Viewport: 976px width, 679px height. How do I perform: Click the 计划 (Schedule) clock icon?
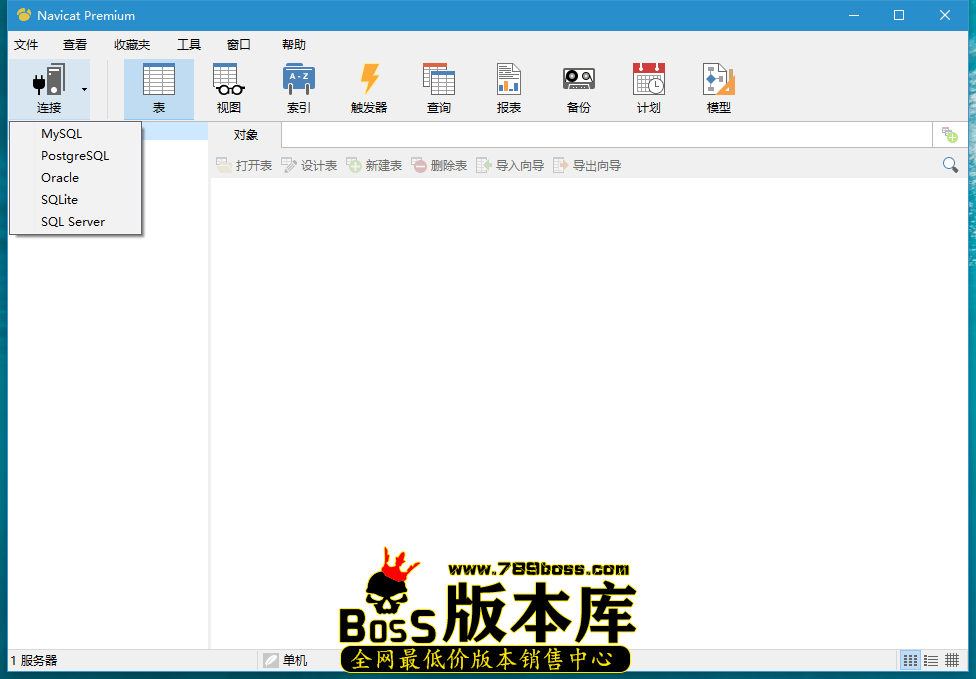648,88
